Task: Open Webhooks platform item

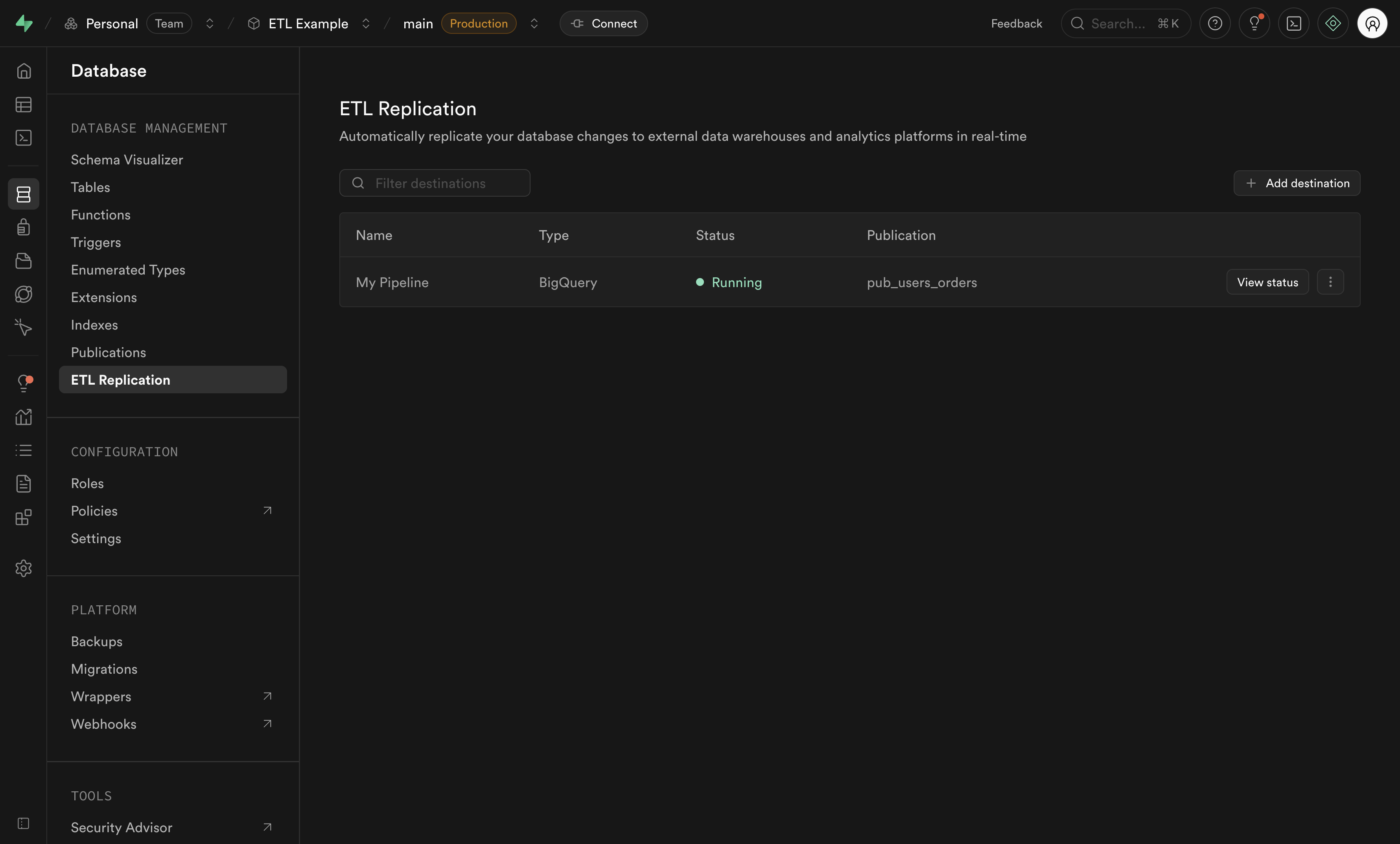Action: point(173,724)
